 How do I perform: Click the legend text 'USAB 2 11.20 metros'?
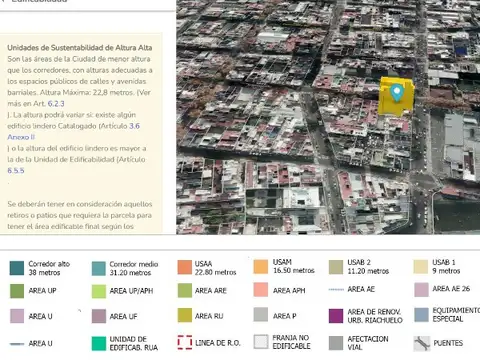pyautogui.click(x=368, y=267)
